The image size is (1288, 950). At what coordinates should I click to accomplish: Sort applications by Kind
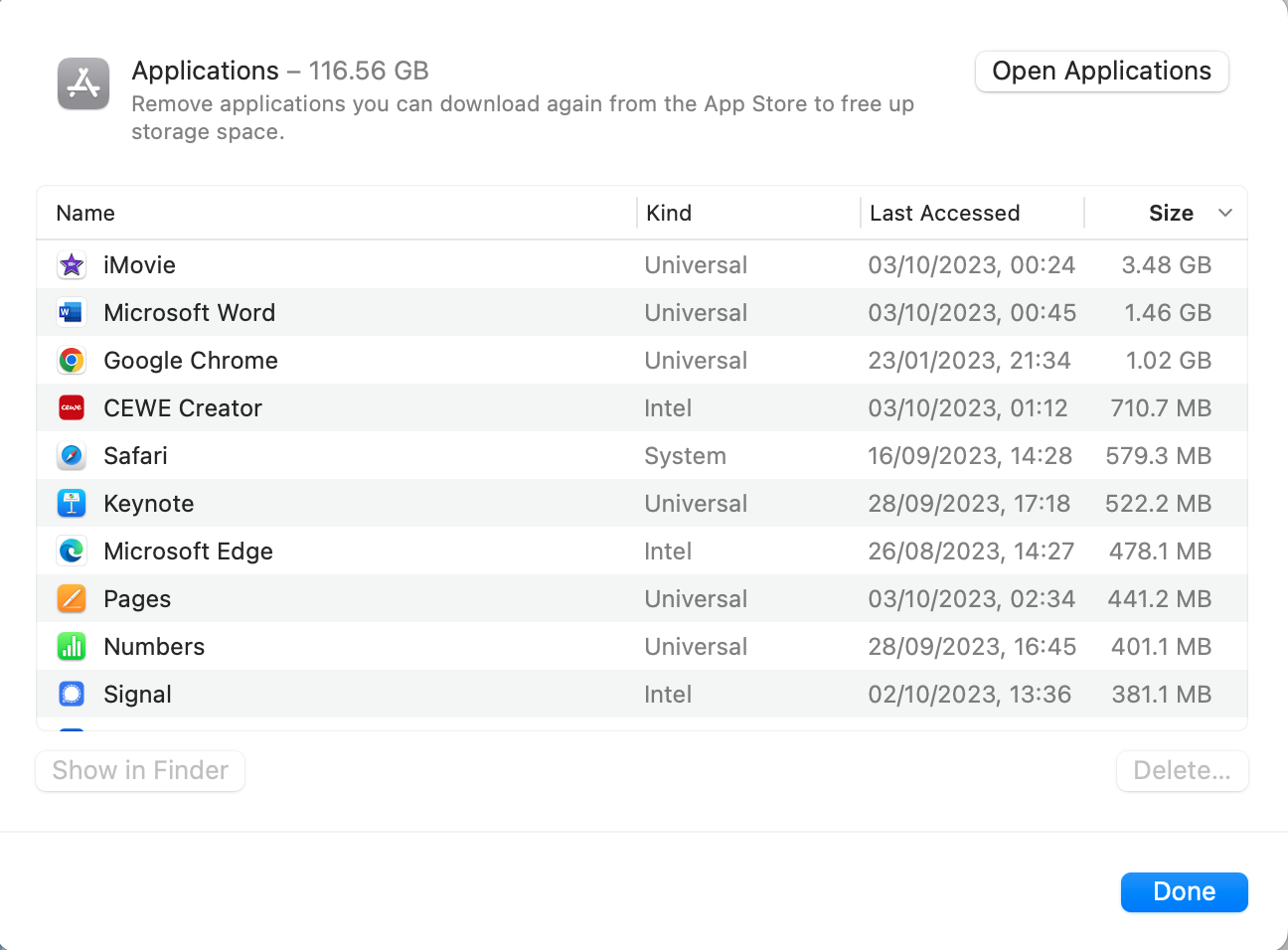[668, 213]
